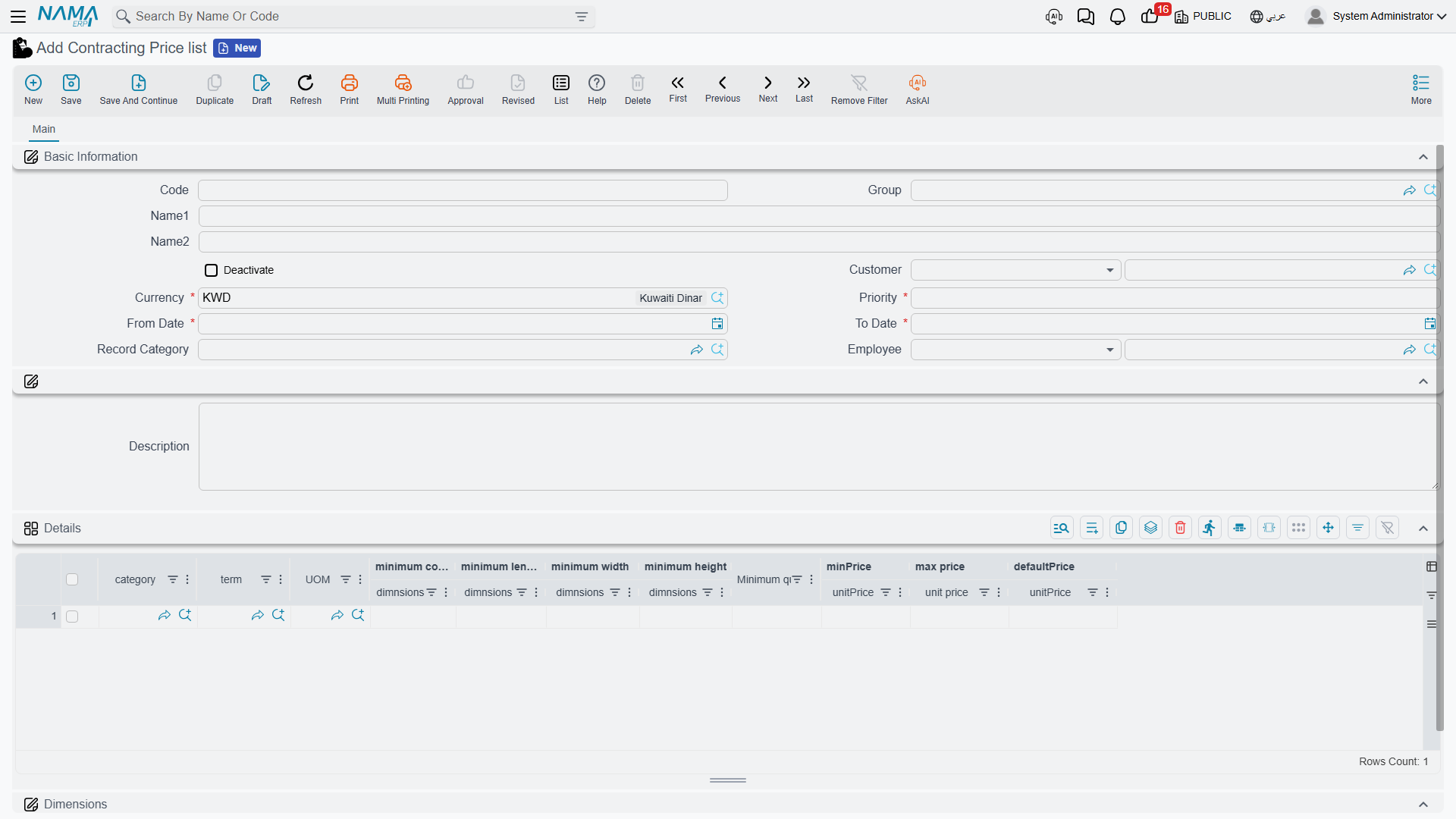1456x819 pixels.
Task: Check the row 1 checkbox in Details grid
Action: pyautogui.click(x=72, y=617)
